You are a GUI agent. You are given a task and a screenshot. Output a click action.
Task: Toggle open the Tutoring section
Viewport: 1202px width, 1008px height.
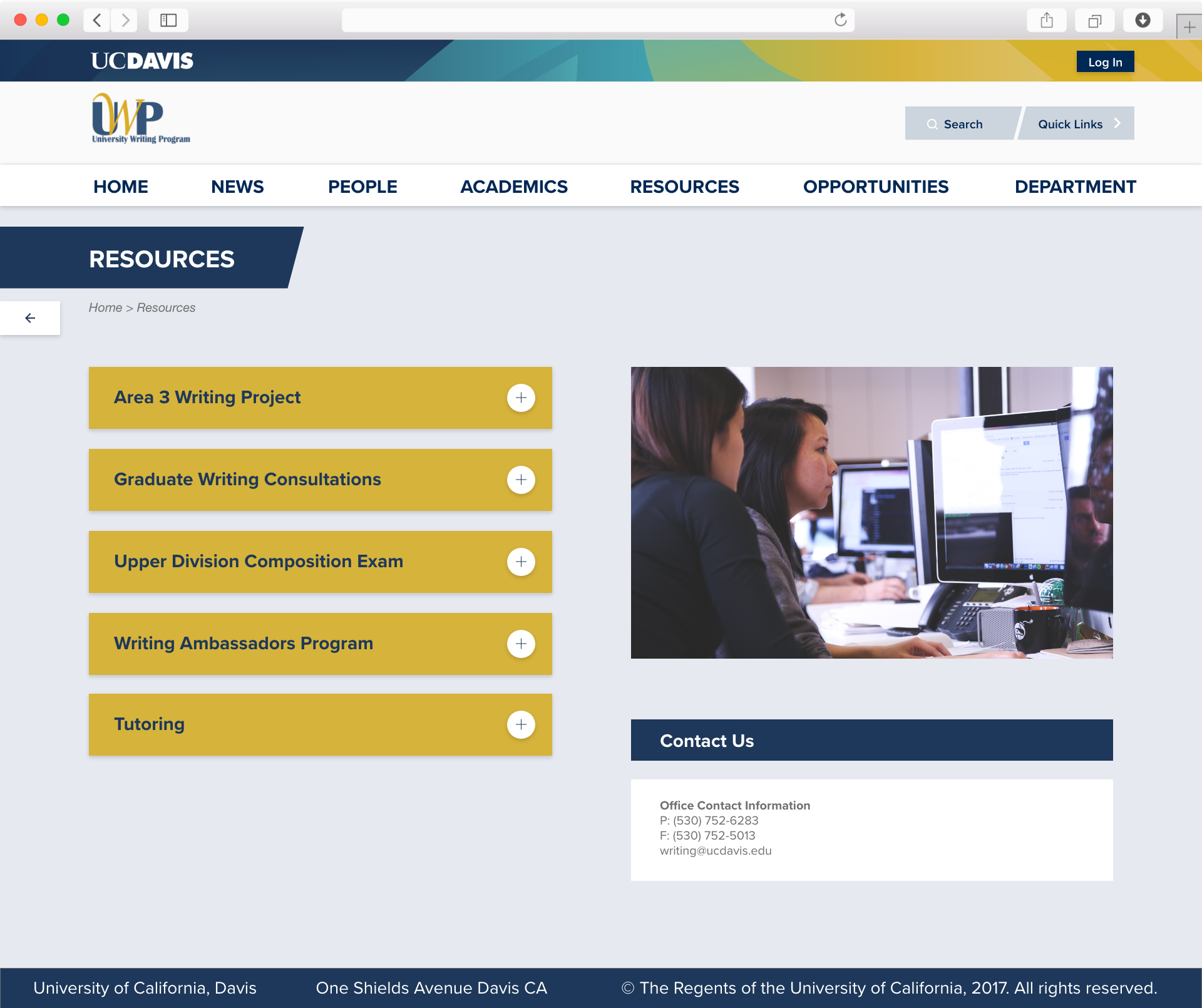(x=520, y=724)
